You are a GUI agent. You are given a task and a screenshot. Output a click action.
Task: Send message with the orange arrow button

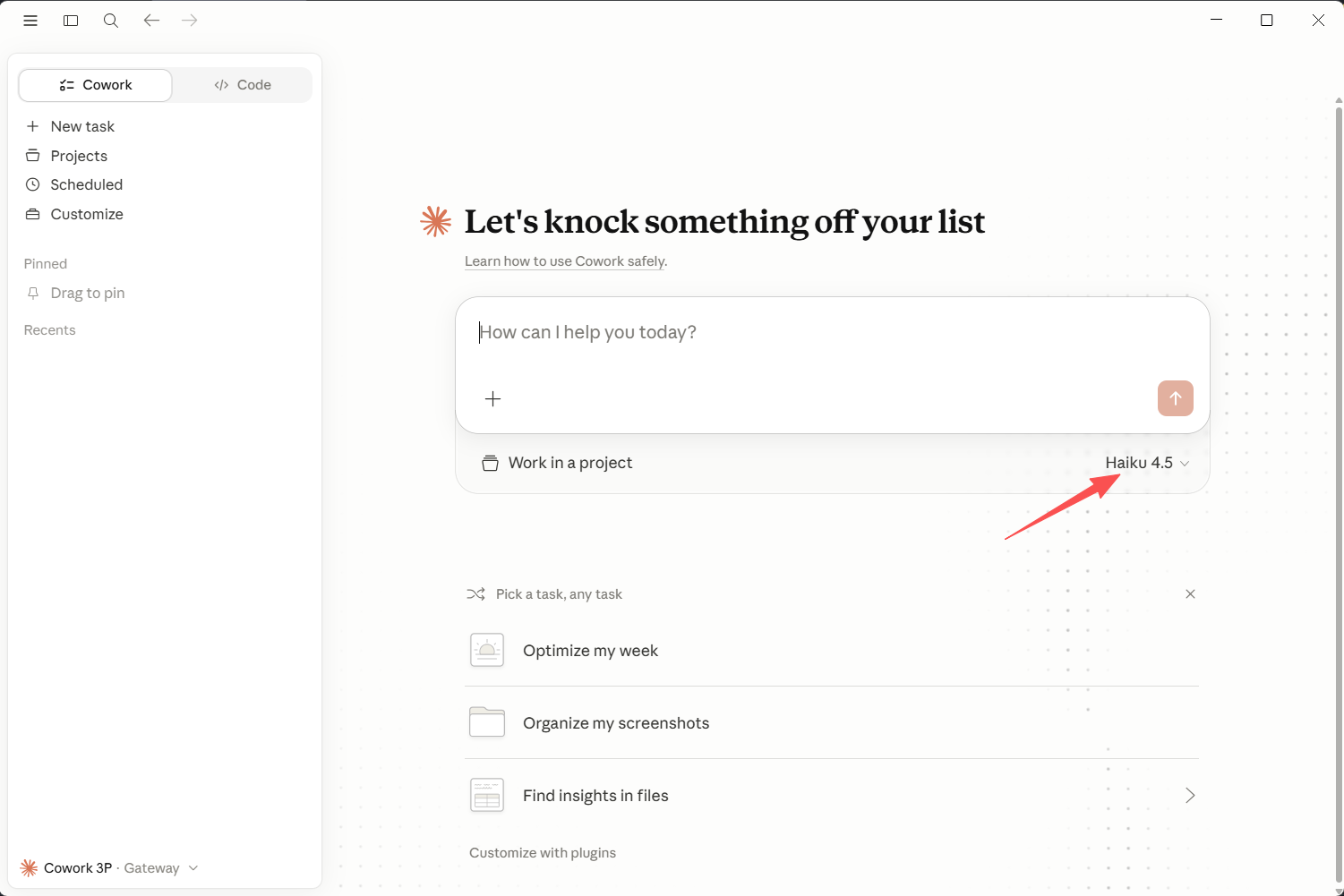click(x=1176, y=398)
